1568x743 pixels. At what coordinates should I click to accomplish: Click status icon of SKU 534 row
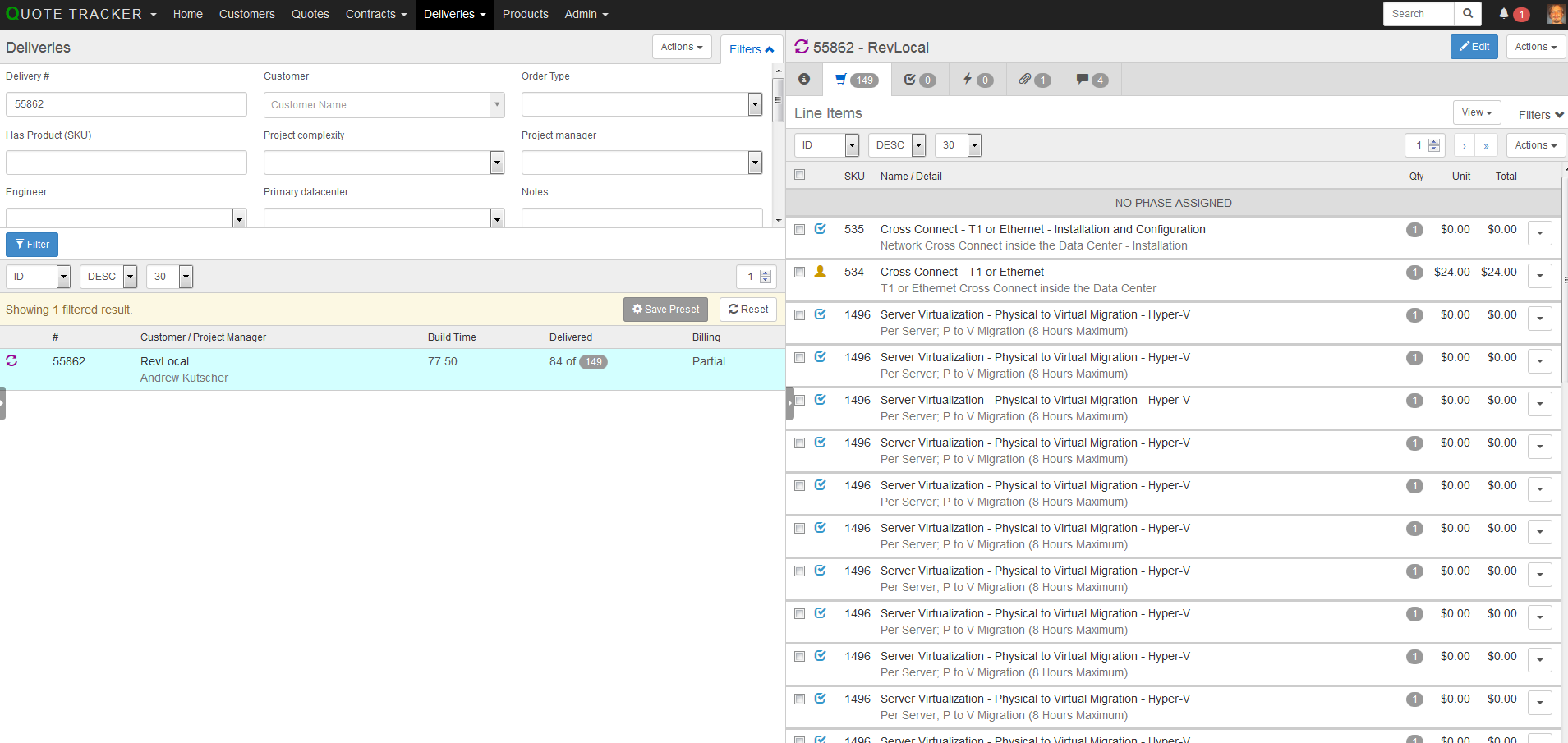tap(820, 272)
